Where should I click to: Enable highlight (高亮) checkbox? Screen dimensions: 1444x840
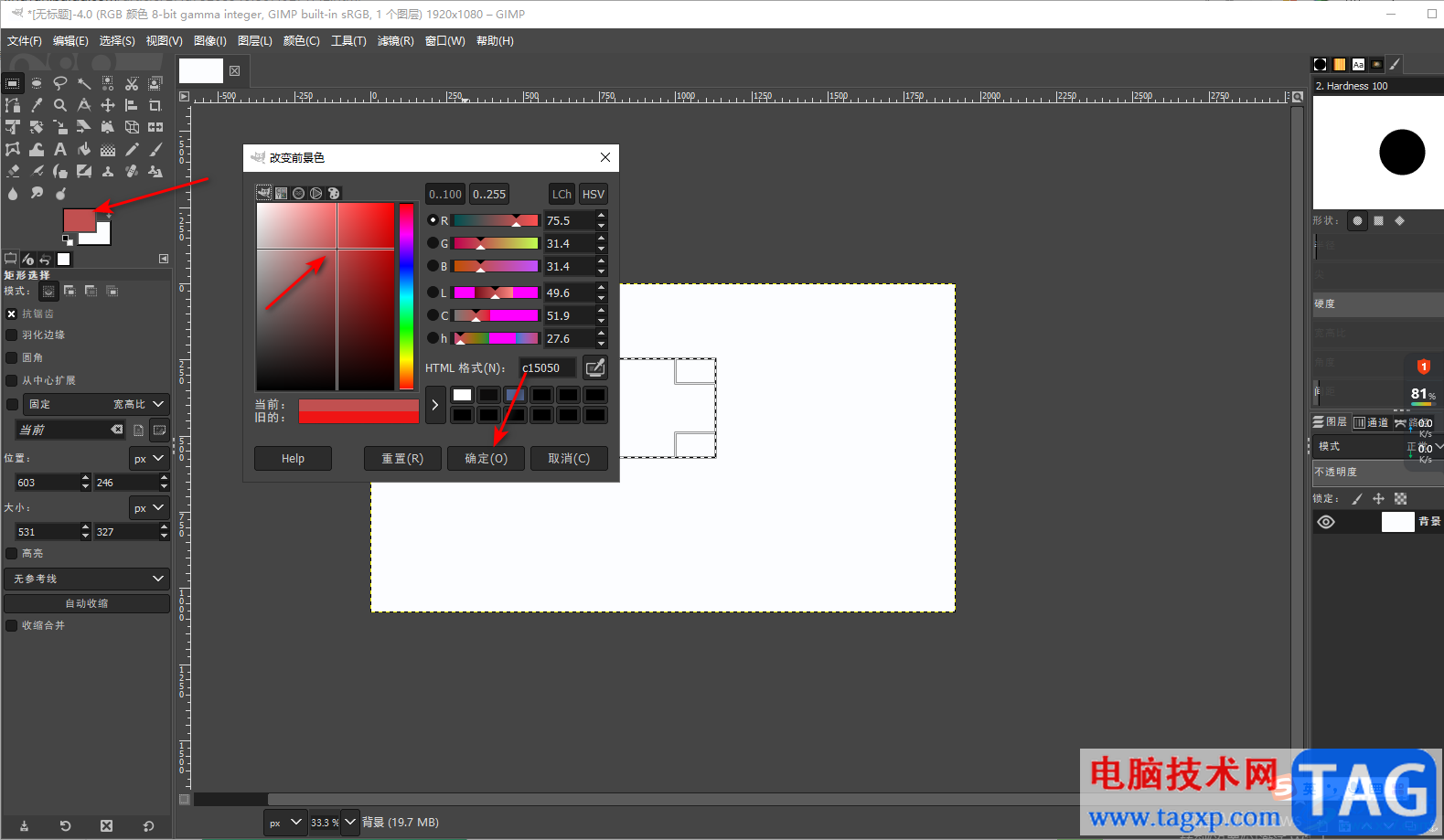(12, 553)
